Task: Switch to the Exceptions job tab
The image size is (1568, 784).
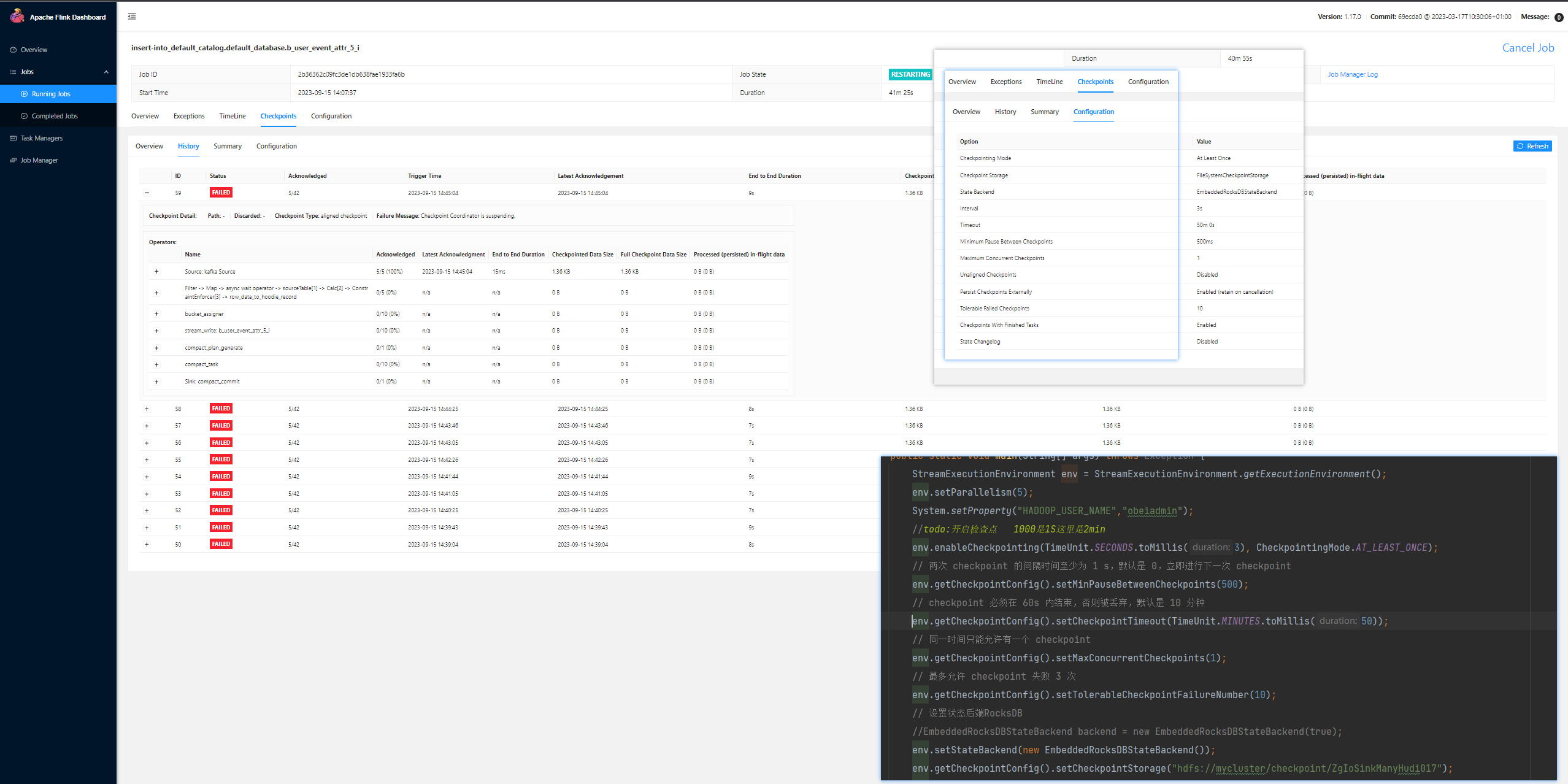Action: (x=189, y=116)
